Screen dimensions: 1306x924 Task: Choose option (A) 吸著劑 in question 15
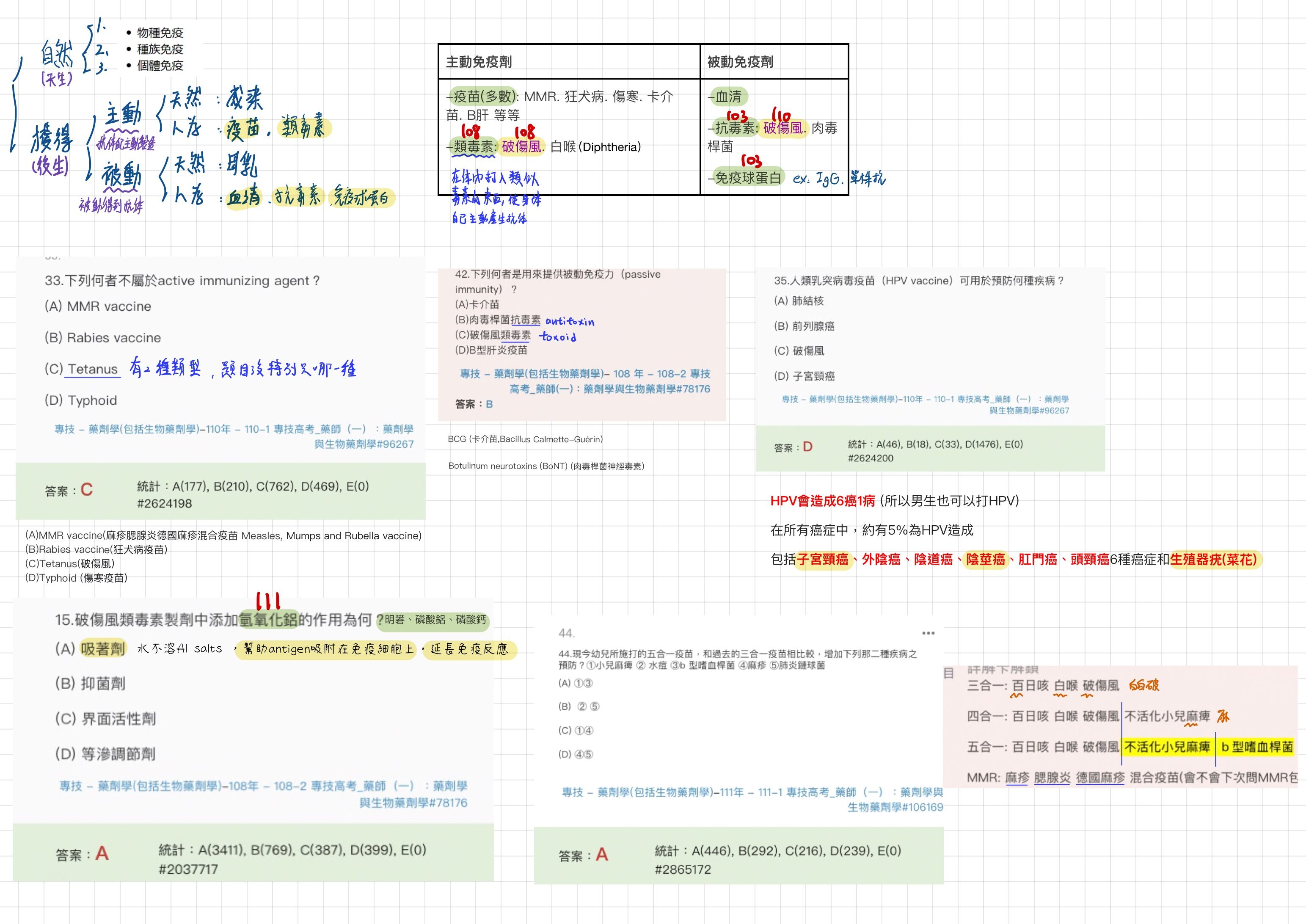click(x=91, y=648)
